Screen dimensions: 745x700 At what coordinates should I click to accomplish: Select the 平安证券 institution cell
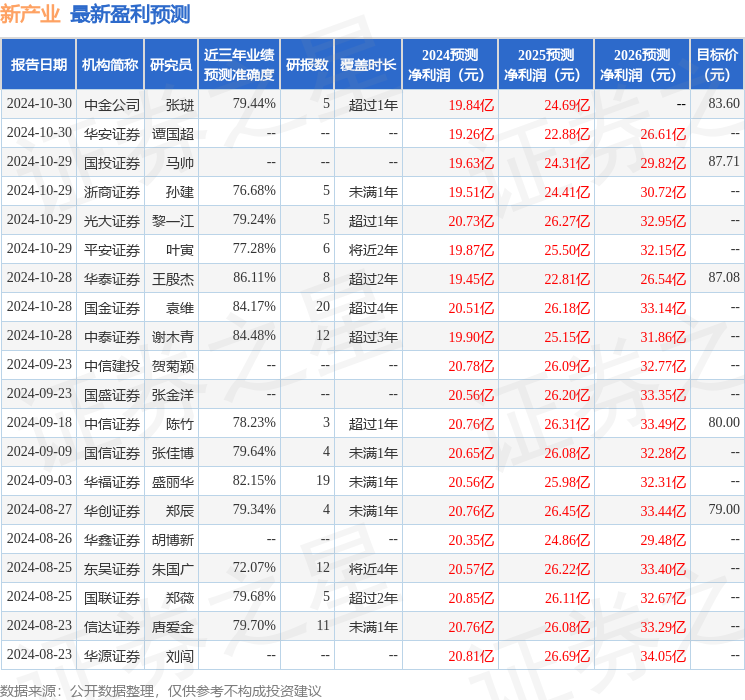(x=112, y=250)
